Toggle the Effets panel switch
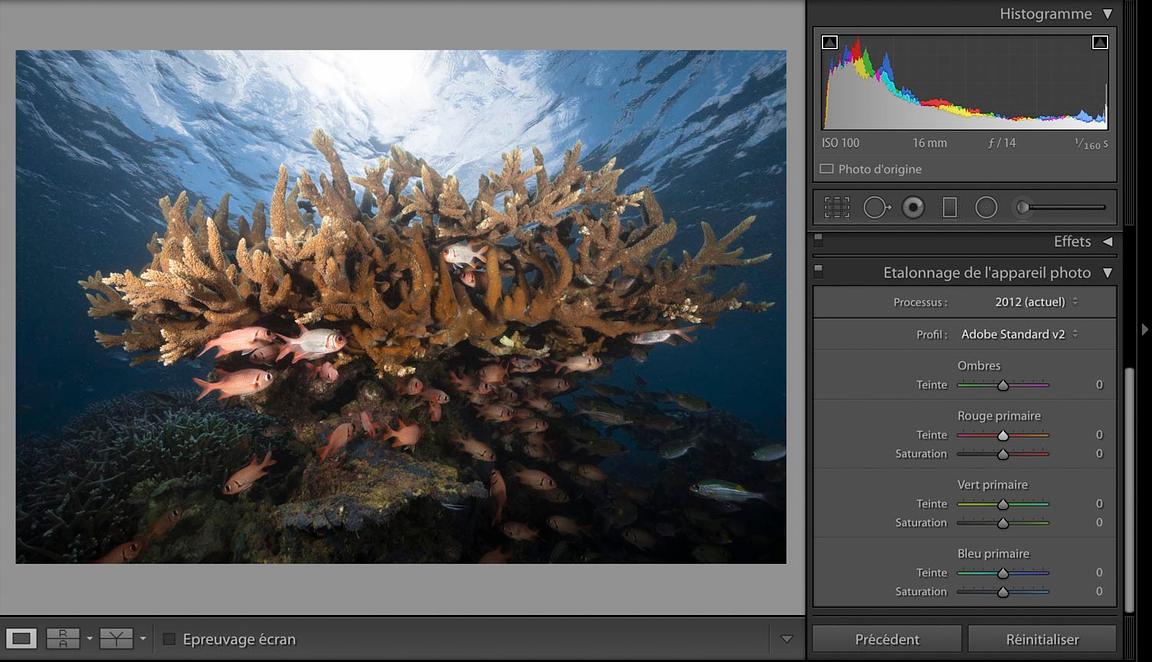1152x662 pixels. click(x=818, y=240)
